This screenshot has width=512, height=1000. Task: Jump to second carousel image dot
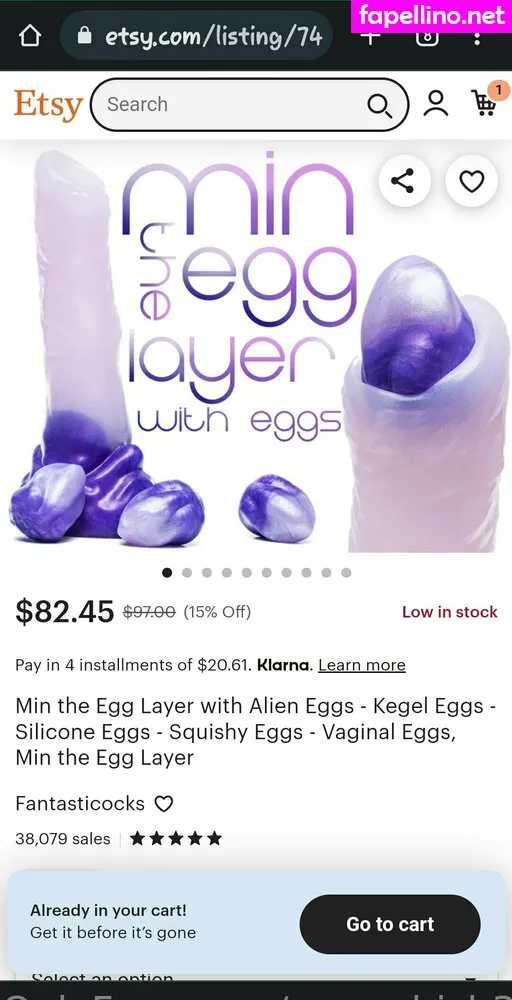pyautogui.click(x=187, y=573)
